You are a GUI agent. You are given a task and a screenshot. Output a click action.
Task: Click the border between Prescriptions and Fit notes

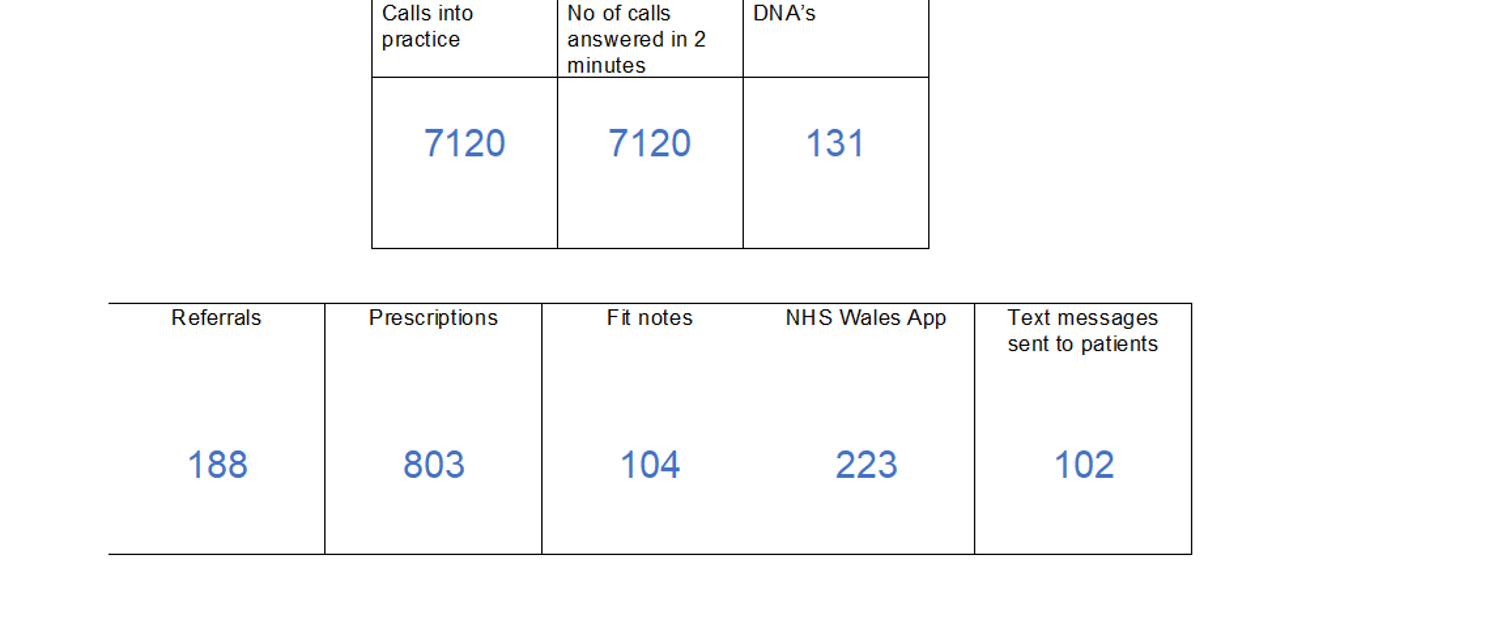coord(542,428)
